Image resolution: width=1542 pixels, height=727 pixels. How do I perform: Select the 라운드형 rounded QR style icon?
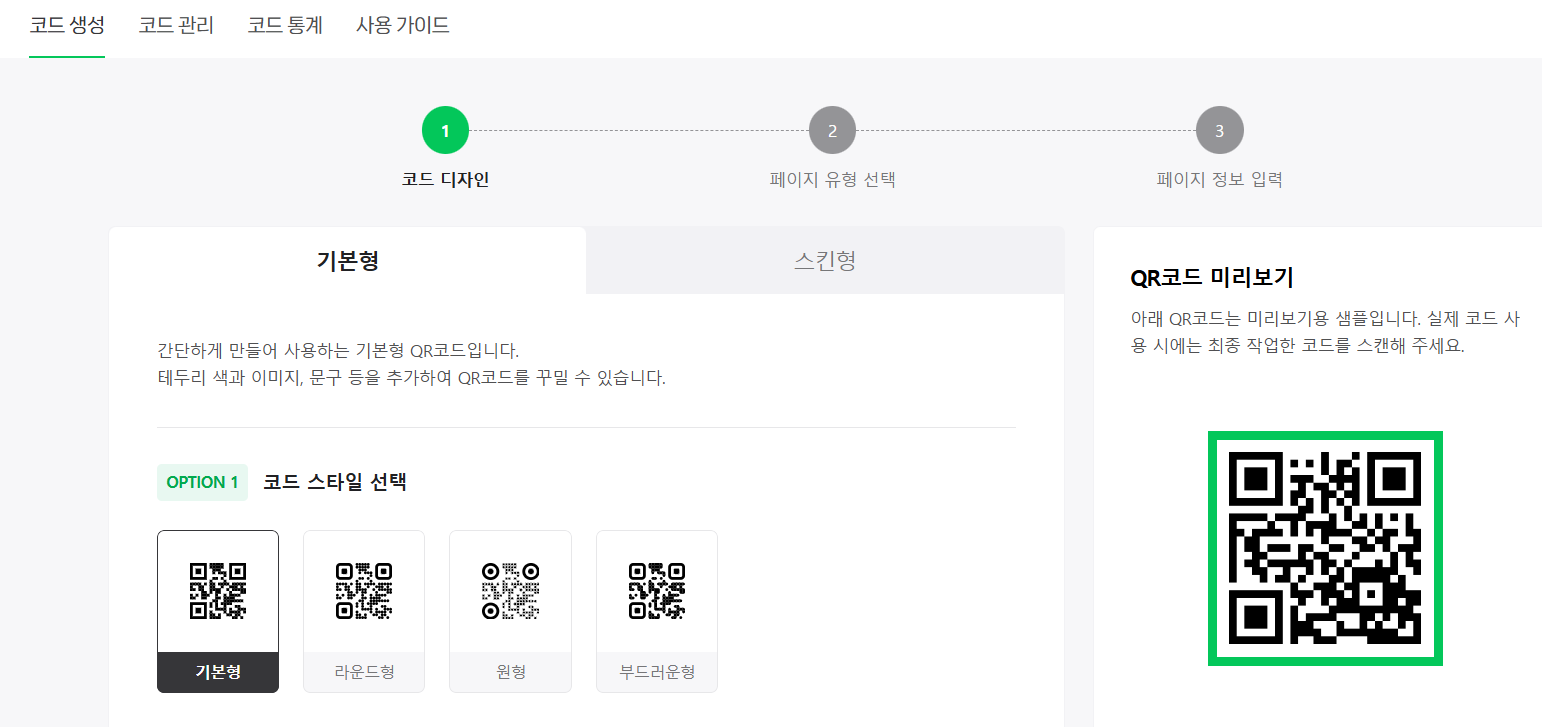[x=363, y=590]
